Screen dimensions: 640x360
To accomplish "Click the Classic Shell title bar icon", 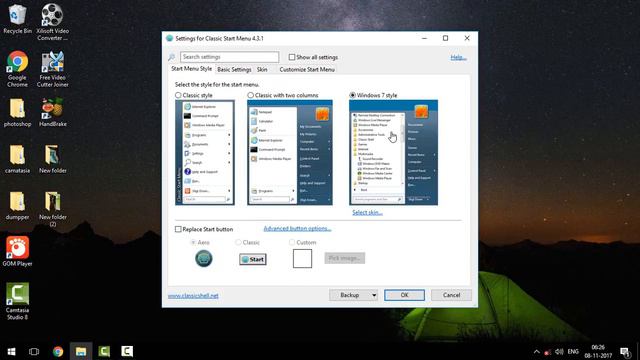I will [x=169, y=38].
